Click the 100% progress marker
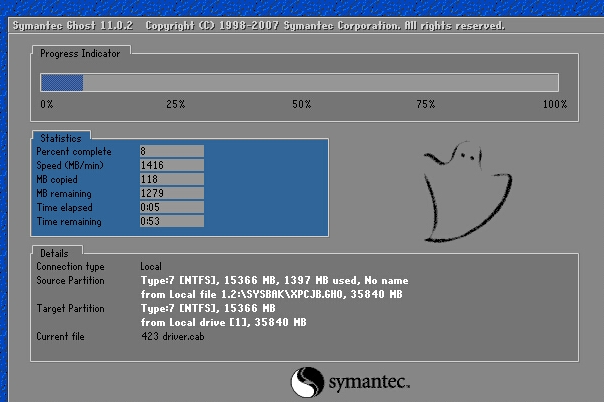604x402 pixels. [x=555, y=104]
